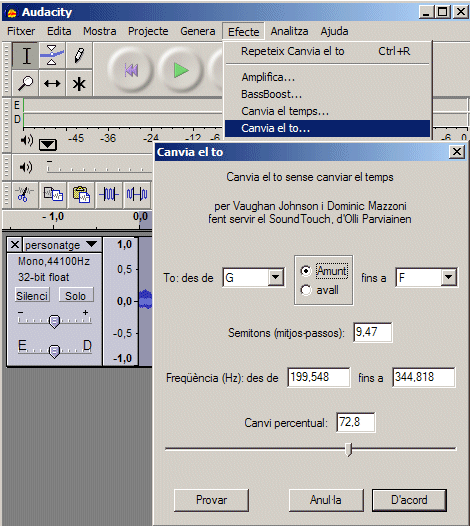Click the green Play button
Image resolution: width=470 pixels, height=526 pixels.
[181, 70]
